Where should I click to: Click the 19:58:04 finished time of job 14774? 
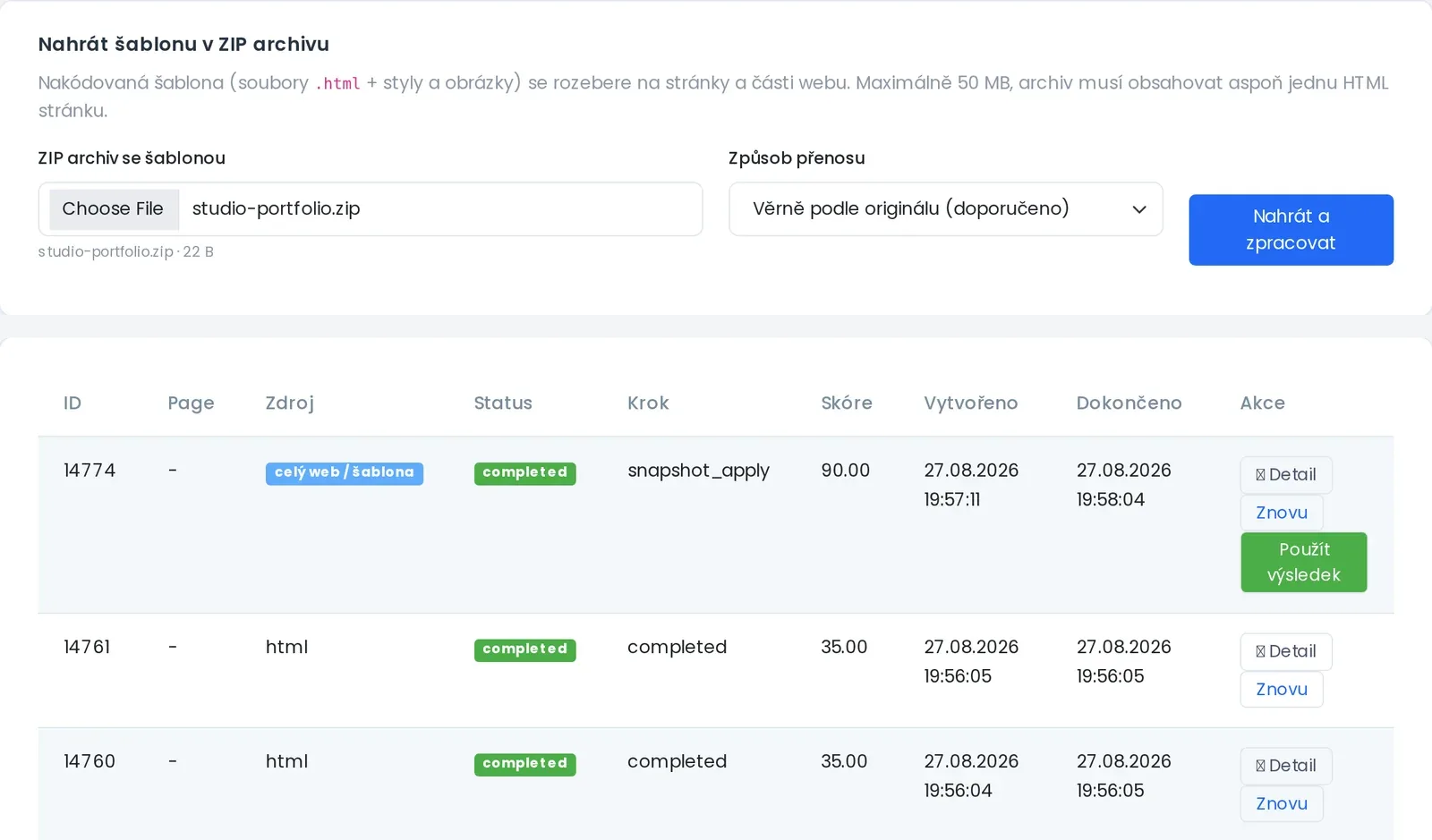(x=1111, y=500)
